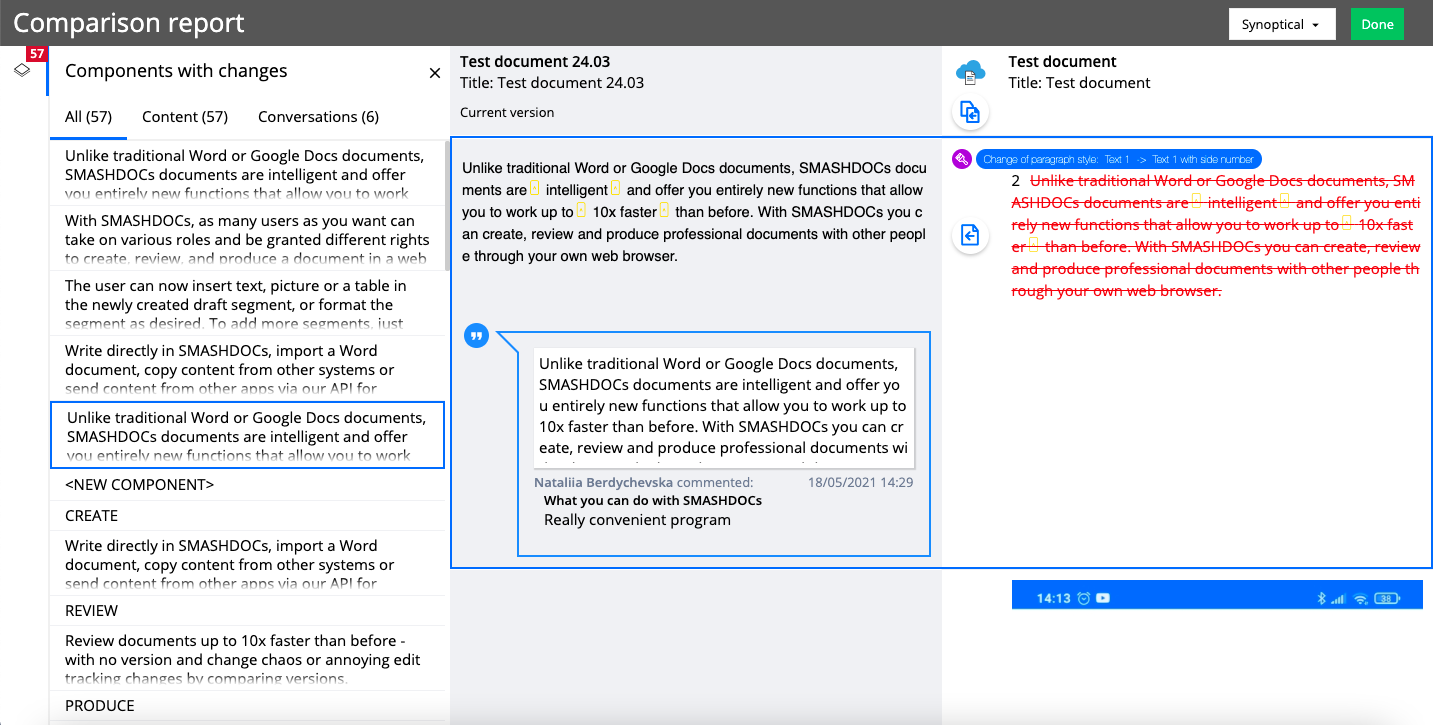Click the phone status bar image thumbnail

(1216, 595)
